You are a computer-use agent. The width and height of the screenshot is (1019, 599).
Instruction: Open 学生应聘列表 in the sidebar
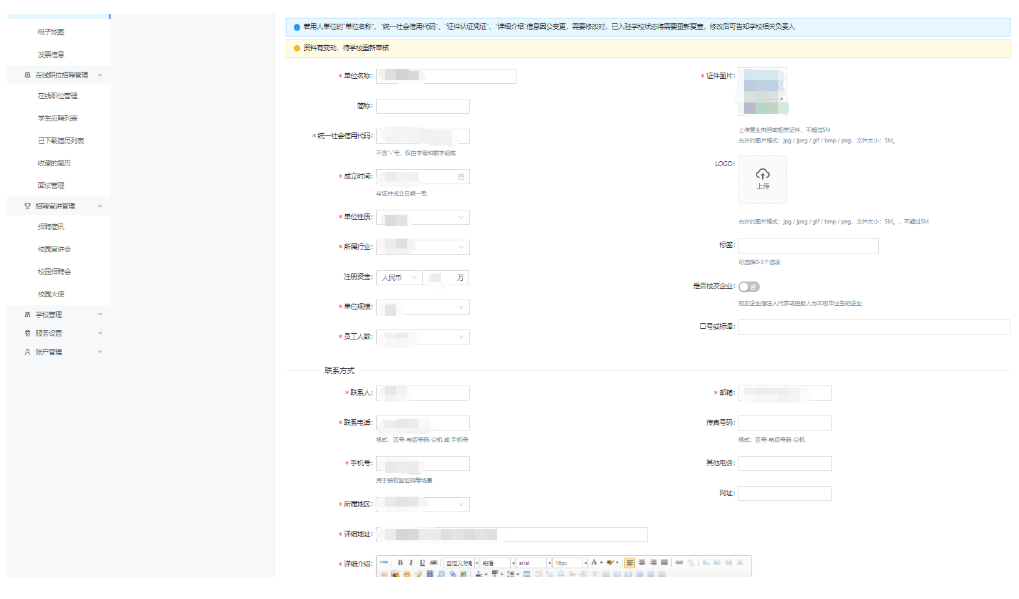coord(57,118)
